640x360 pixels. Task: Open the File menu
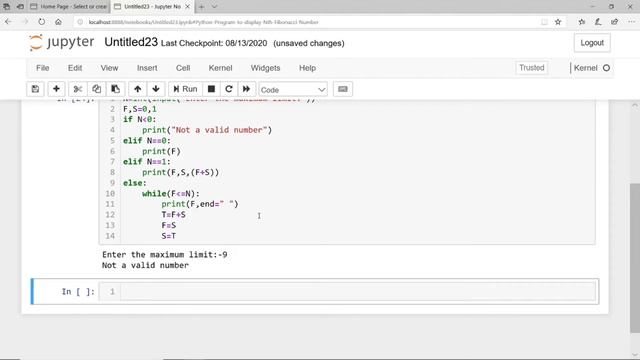[x=42, y=68]
